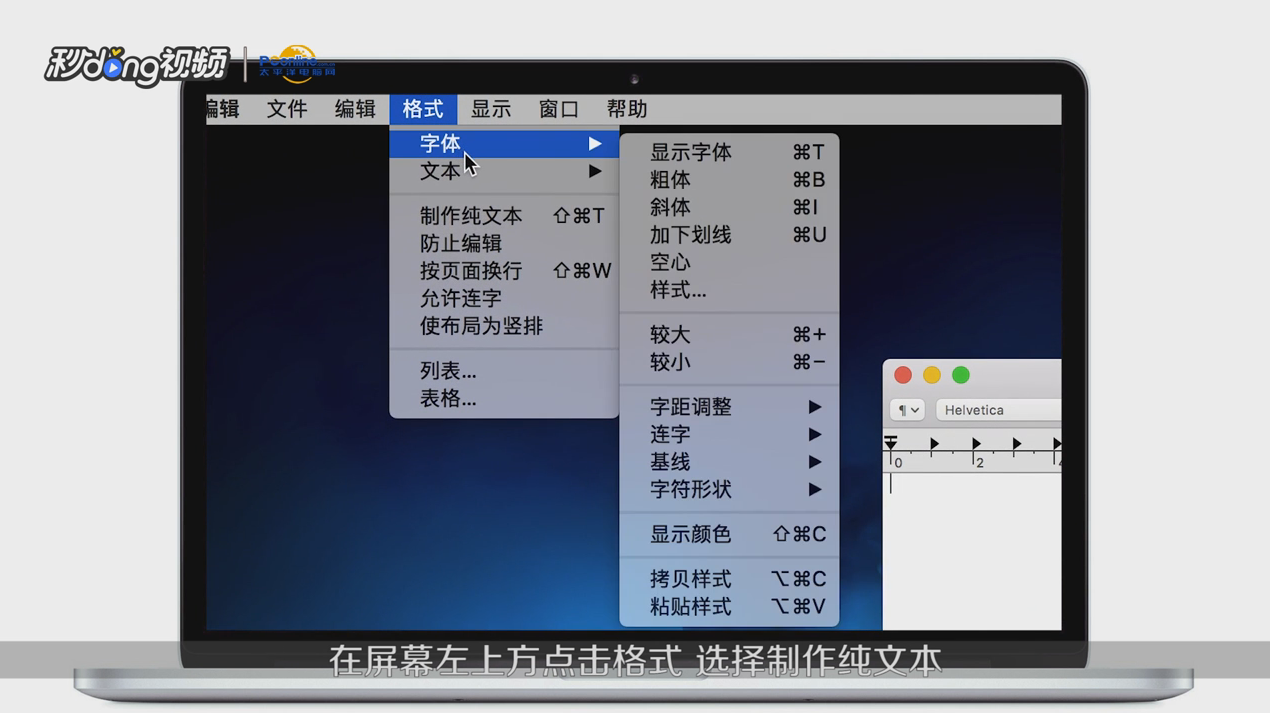The height and width of the screenshot is (713, 1270).
Task: Select 按页面换行 menu item
Action: (504, 271)
